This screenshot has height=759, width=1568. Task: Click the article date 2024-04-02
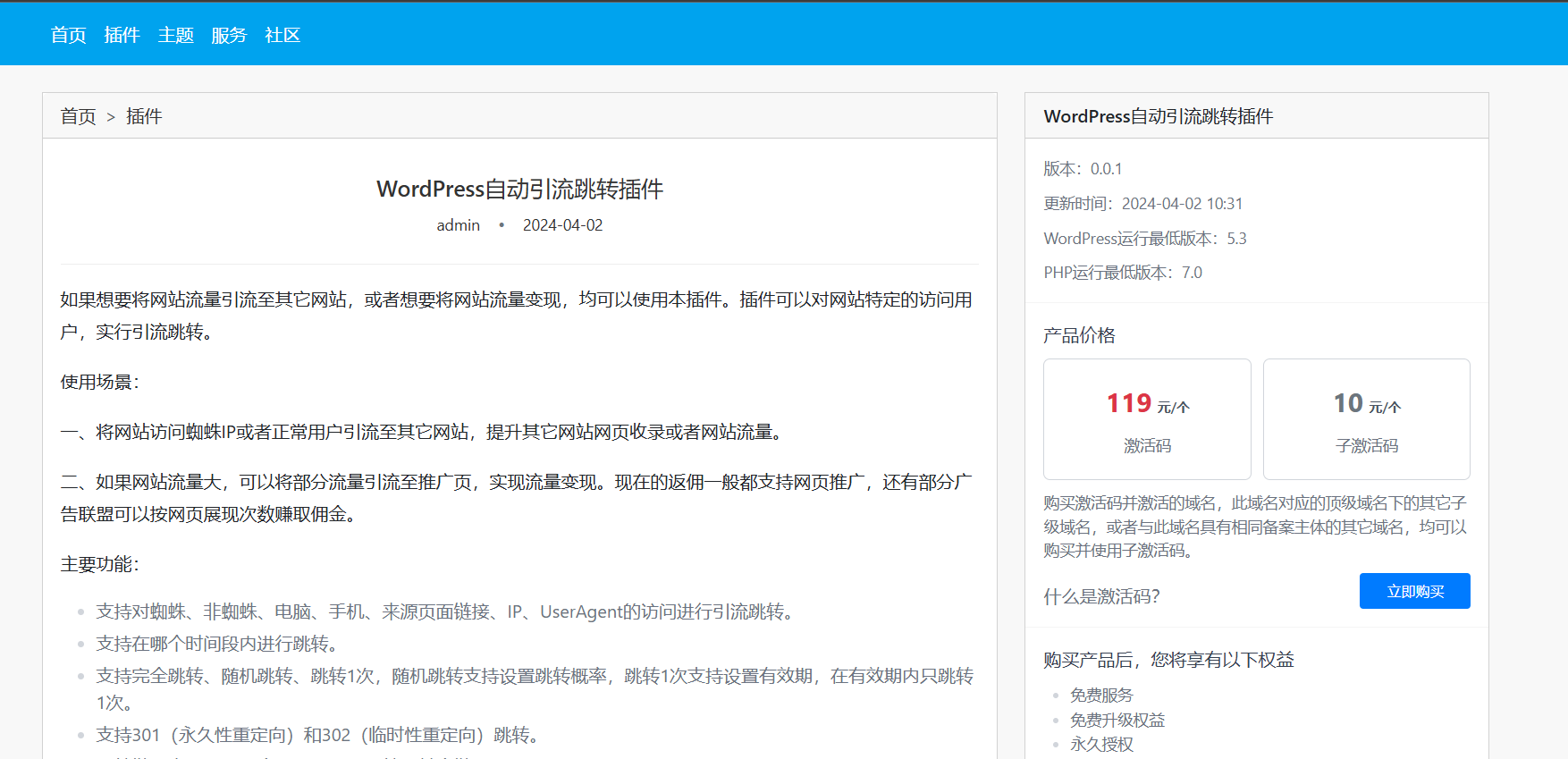coord(562,225)
